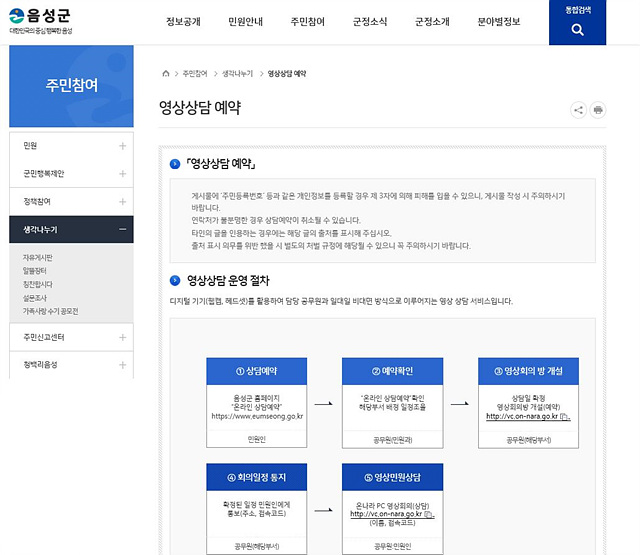Expand the 정책참여 sidebar section
640x555 pixels.
point(122,202)
